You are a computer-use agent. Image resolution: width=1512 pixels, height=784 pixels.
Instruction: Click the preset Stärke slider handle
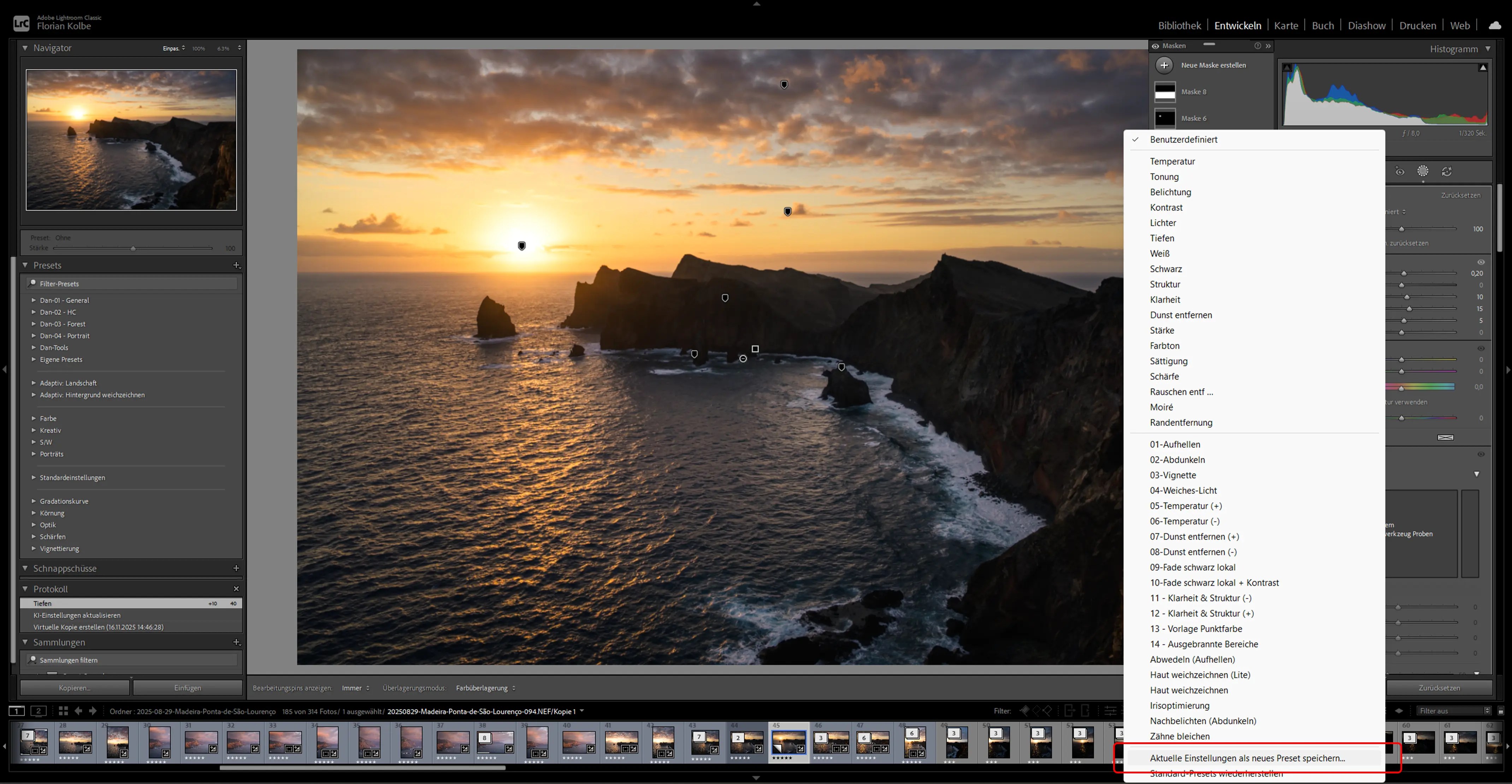click(133, 248)
